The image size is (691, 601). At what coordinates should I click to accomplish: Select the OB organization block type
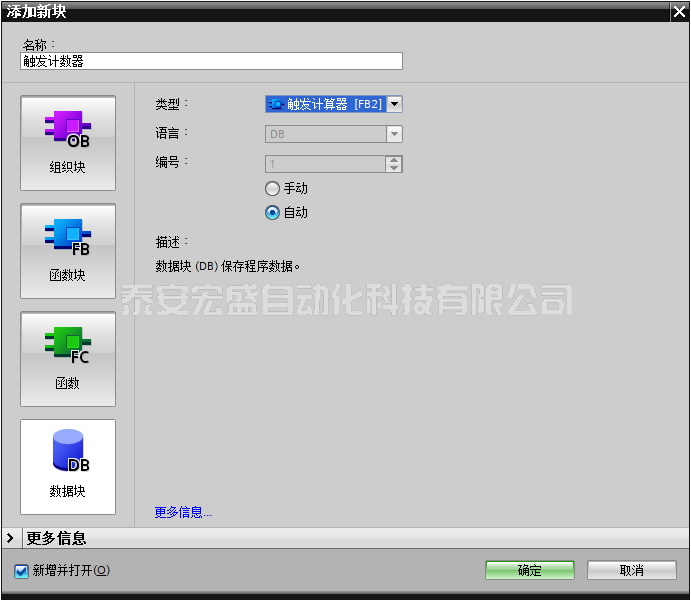click(x=68, y=143)
